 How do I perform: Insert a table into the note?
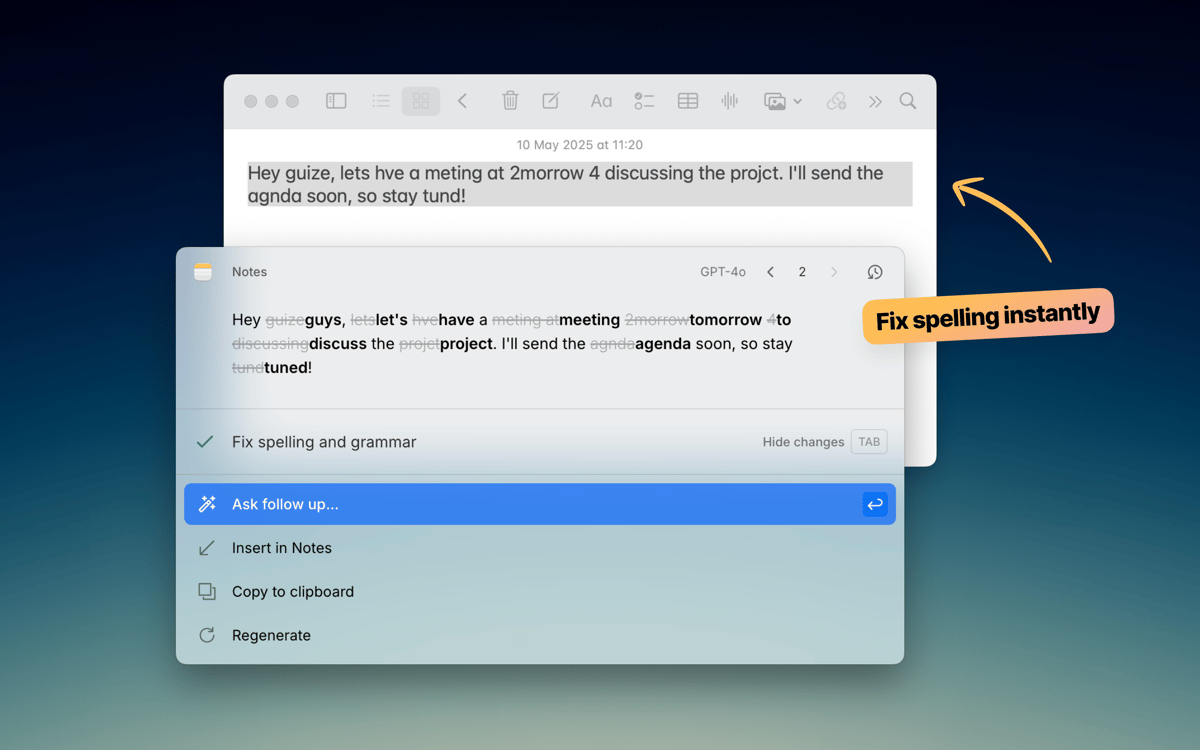(688, 101)
